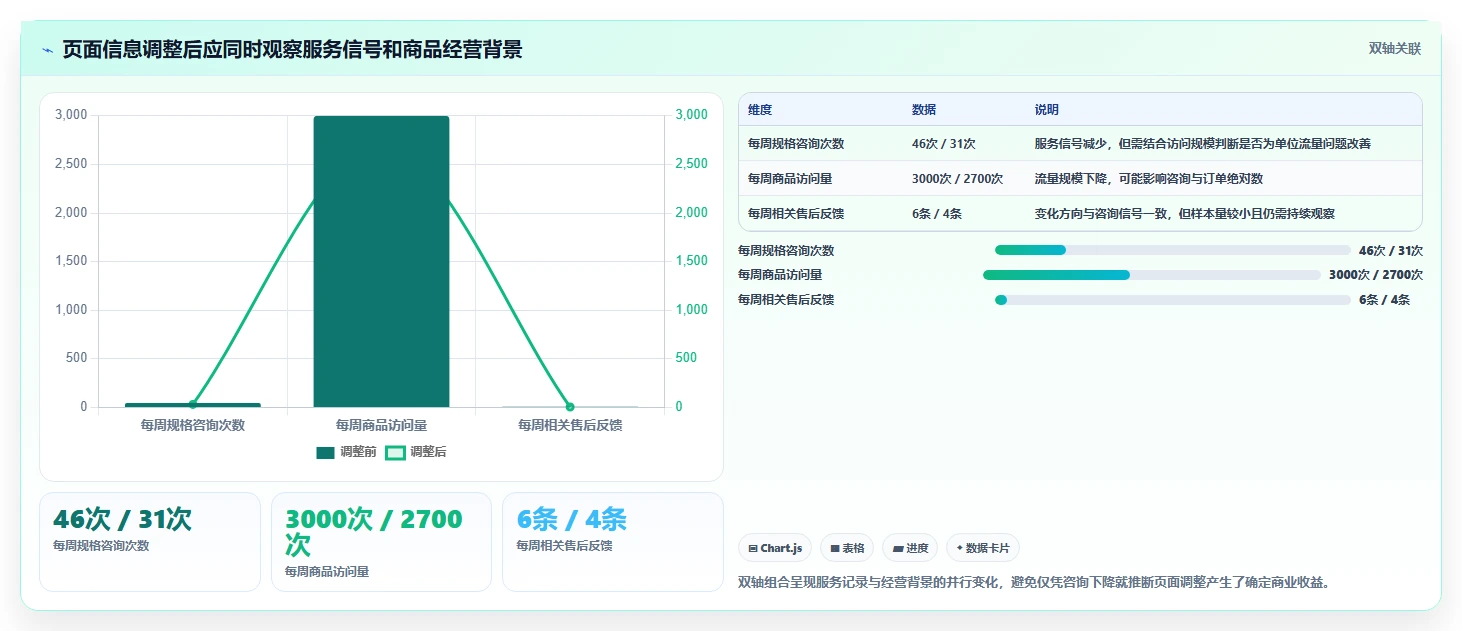
Task: Click the 3000次 / 2700次 table cell
Action: 957,179
